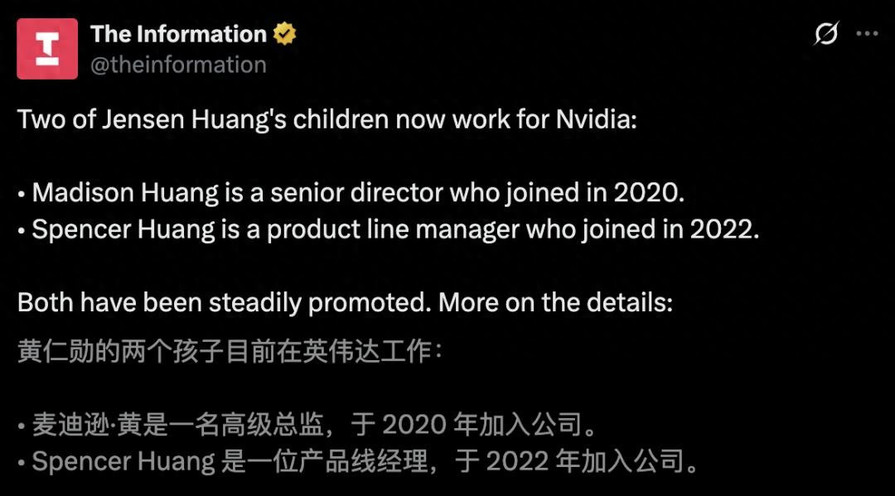
Task: Open The Information profile avatar
Action: pos(47,49)
